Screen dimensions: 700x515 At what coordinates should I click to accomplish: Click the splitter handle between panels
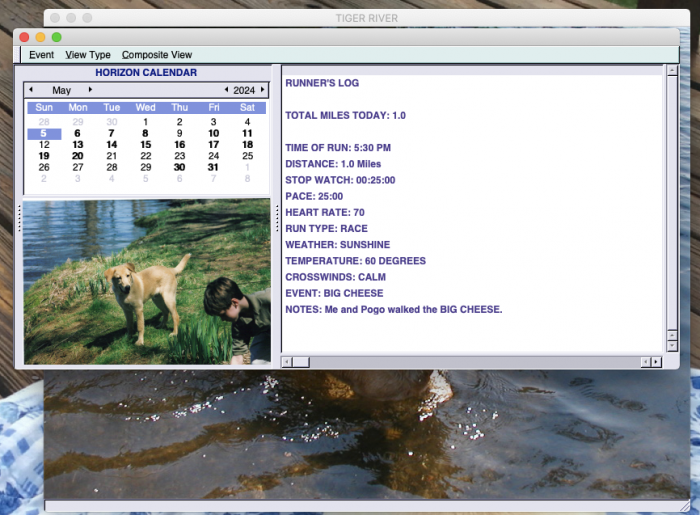(276, 218)
